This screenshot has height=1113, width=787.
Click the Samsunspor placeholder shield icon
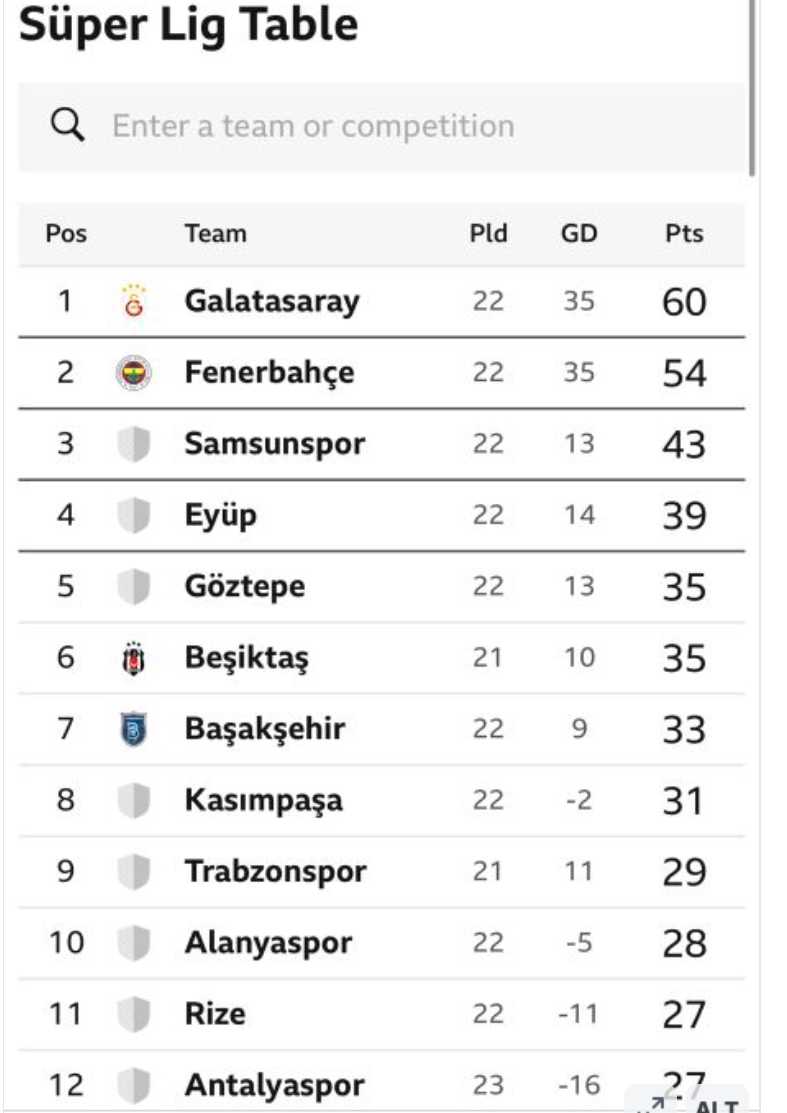[133, 444]
